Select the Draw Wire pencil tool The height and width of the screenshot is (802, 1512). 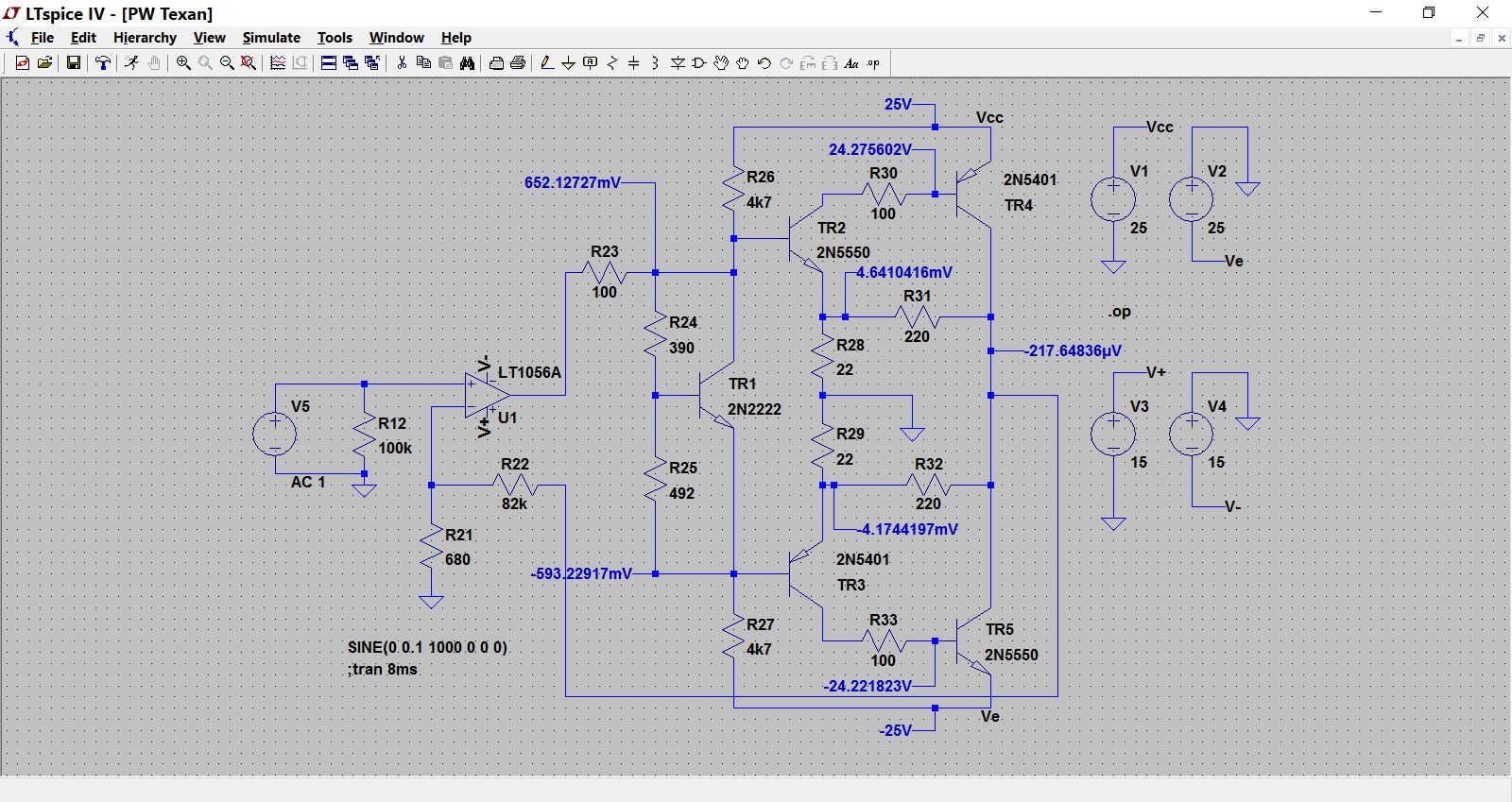547,63
